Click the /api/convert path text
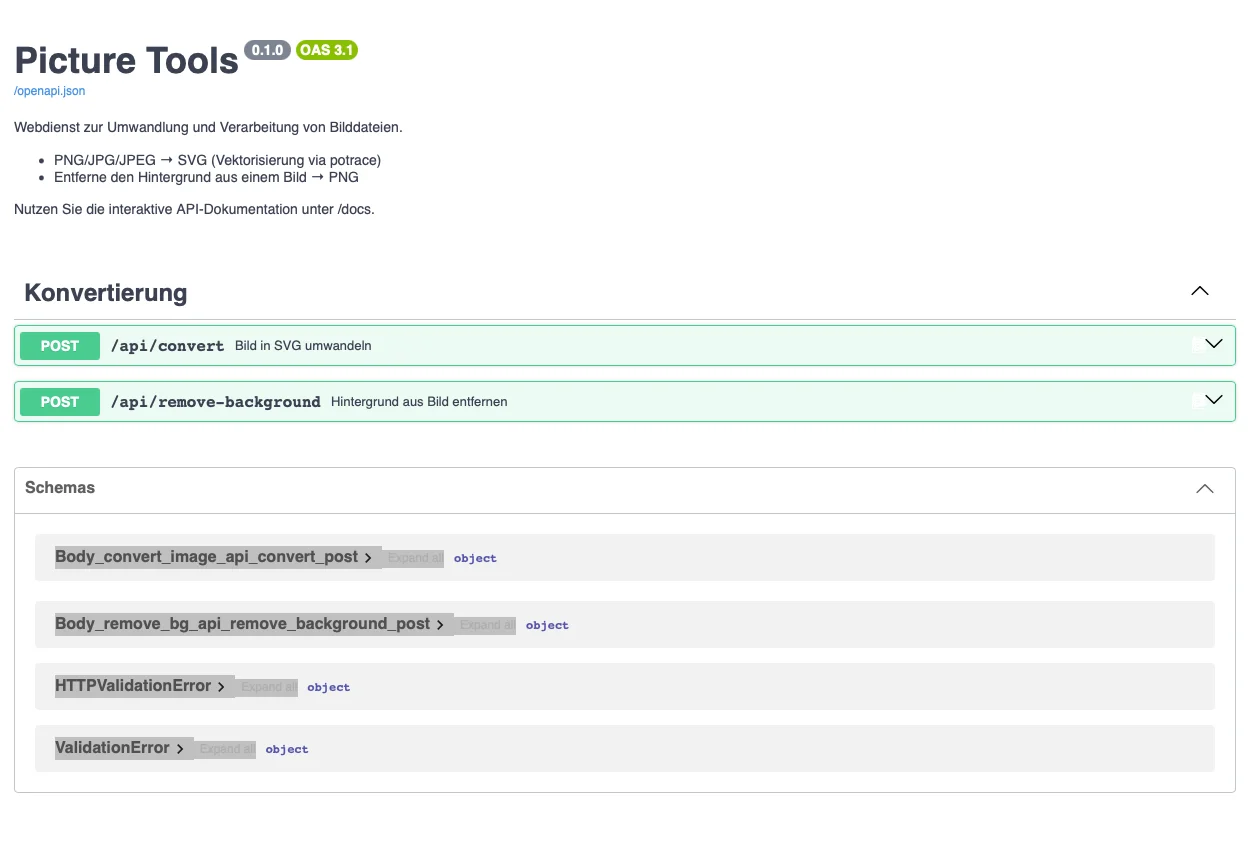Image resolution: width=1251 pixels, height=848 pixels. tap(167, 346)
